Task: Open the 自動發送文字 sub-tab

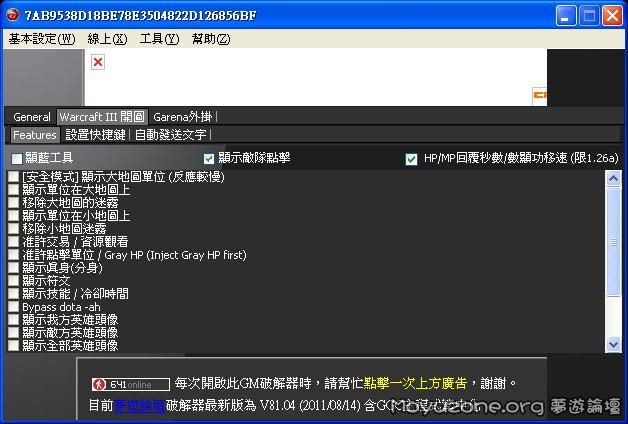Action: [x=171, y=135]
